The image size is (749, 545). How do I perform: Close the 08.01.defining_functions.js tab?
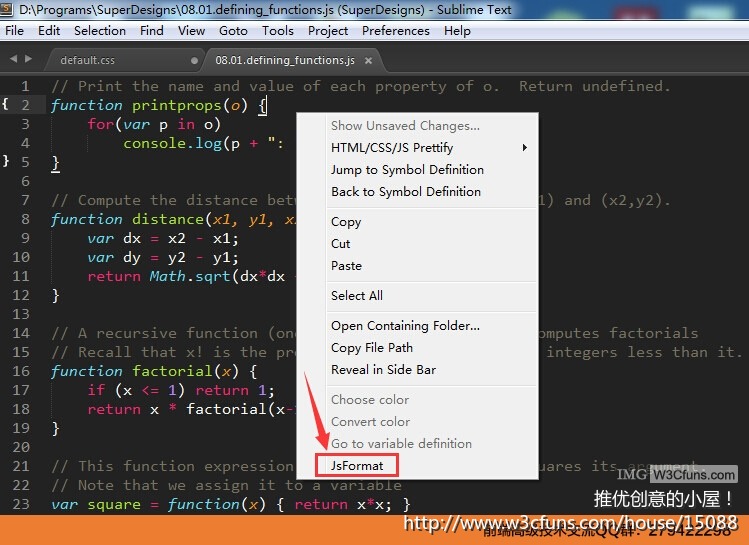(x=368, y=61)
